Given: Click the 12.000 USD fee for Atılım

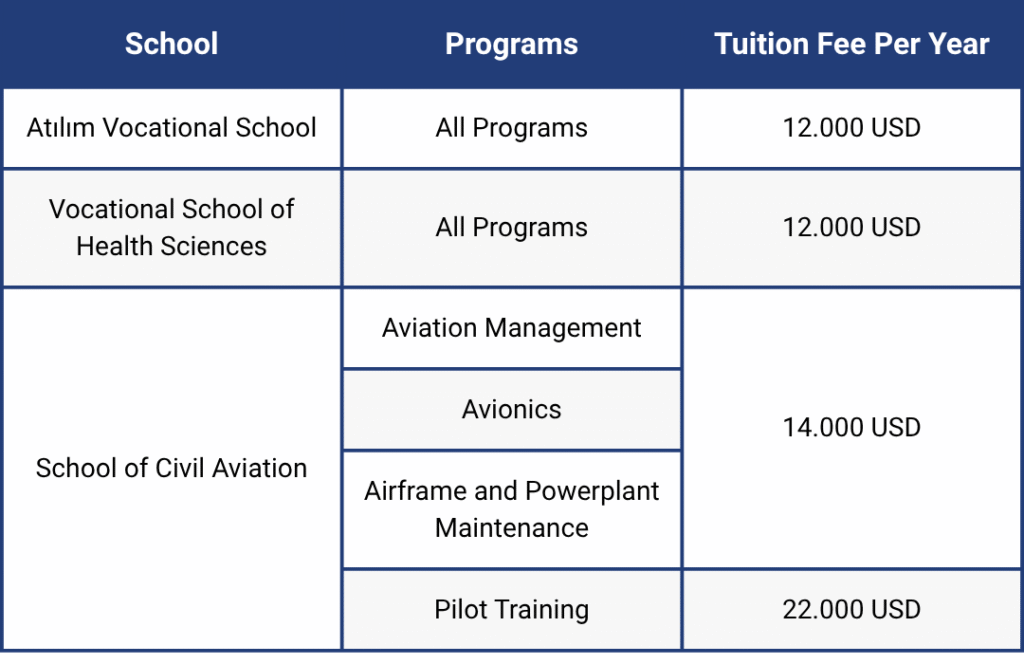Looking at the screenshot, I should (x=851, y=128).
